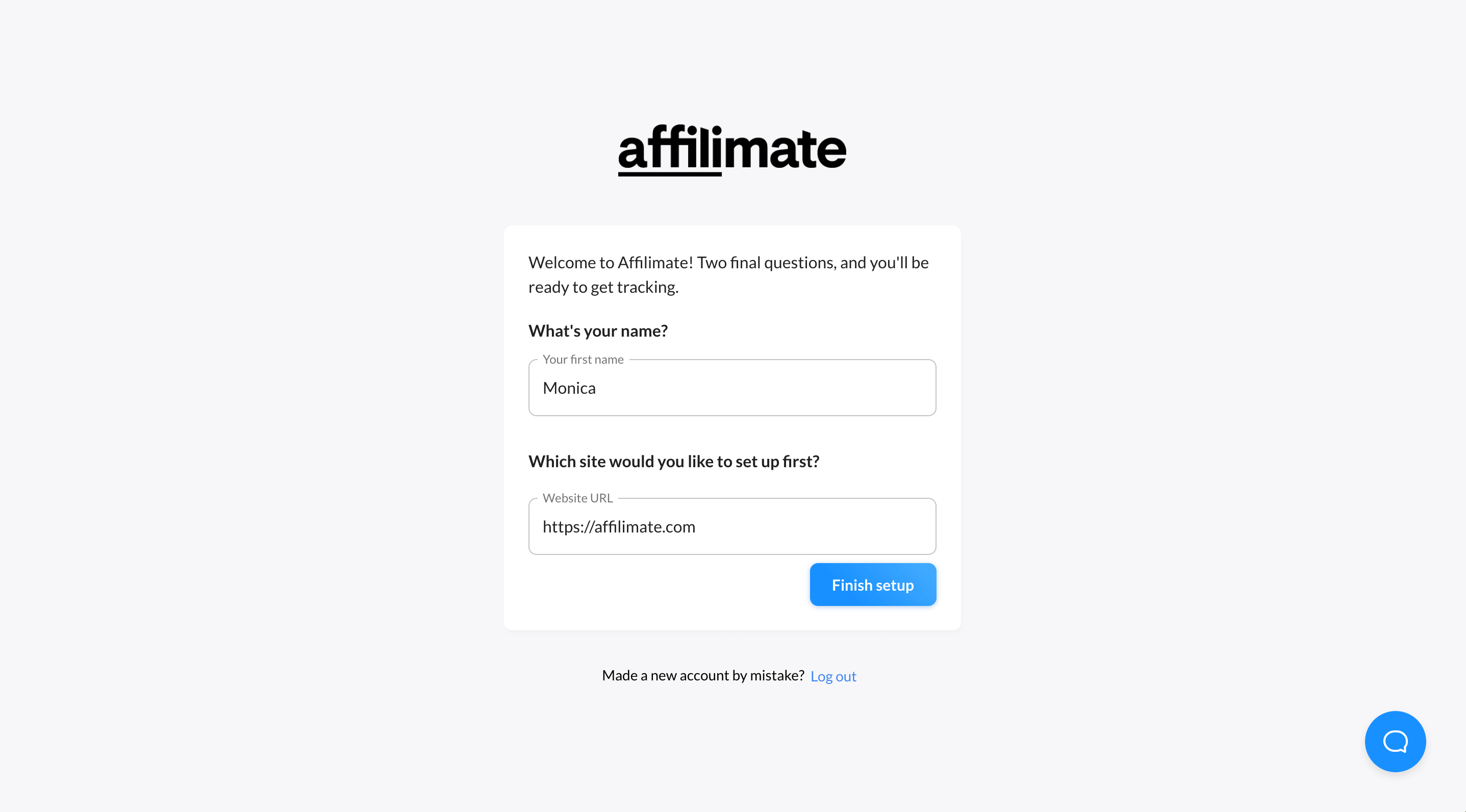Click the "ready to get tracking." line
This screenshot has height=812, width=1466.
pos(603,287)
